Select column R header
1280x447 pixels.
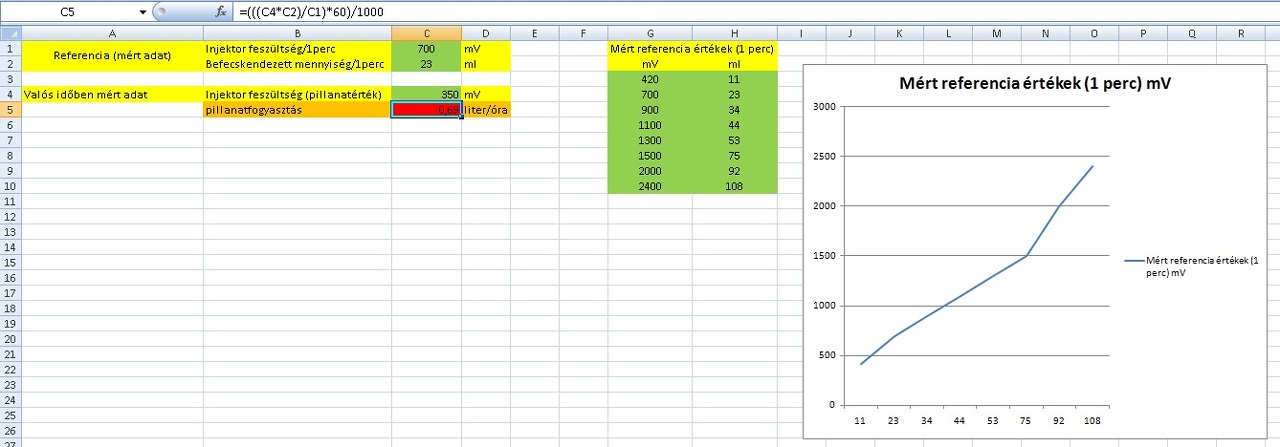point(1241,33)
